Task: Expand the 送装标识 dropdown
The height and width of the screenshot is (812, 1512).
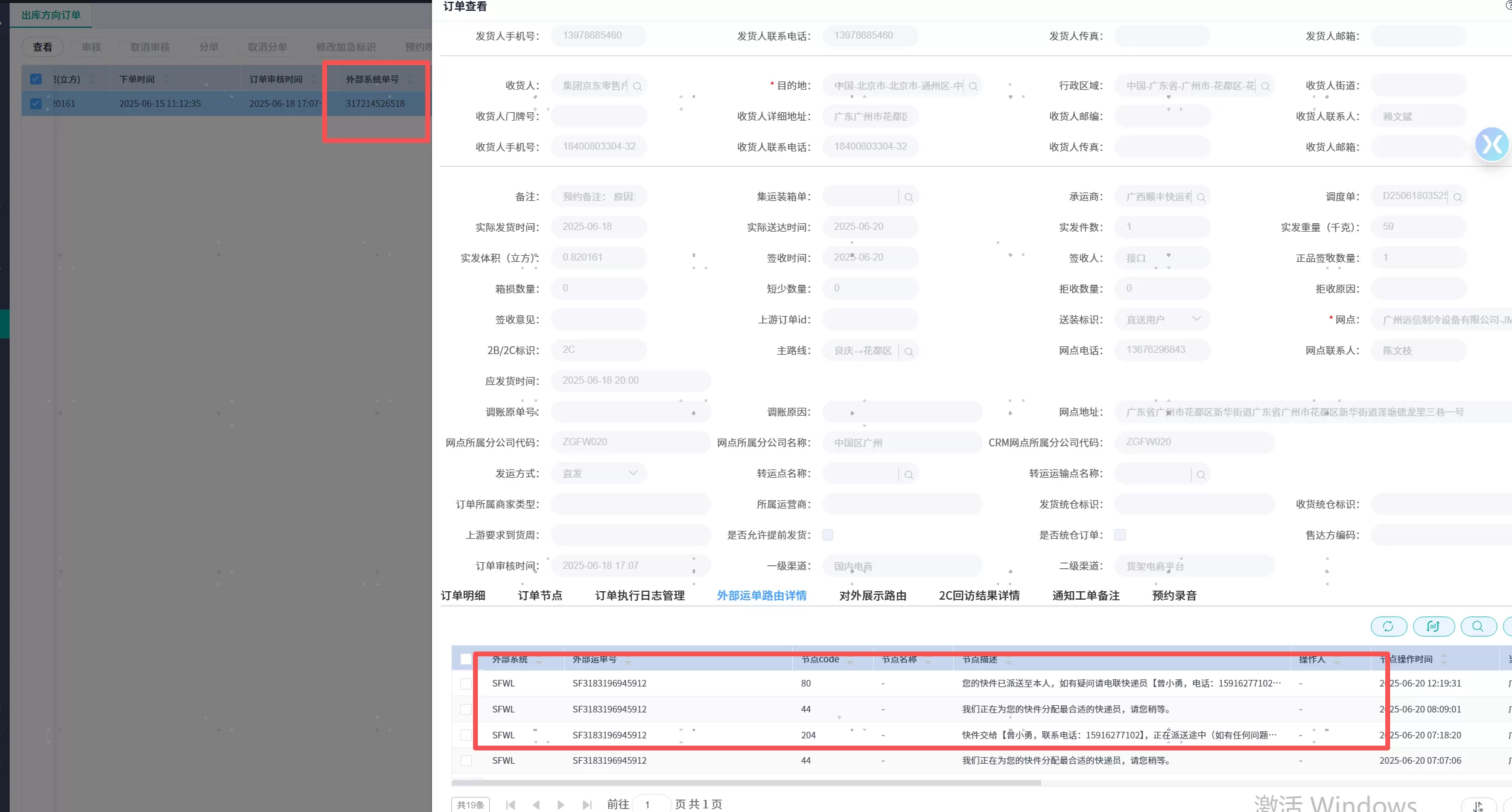Action: coord(1196,319)
